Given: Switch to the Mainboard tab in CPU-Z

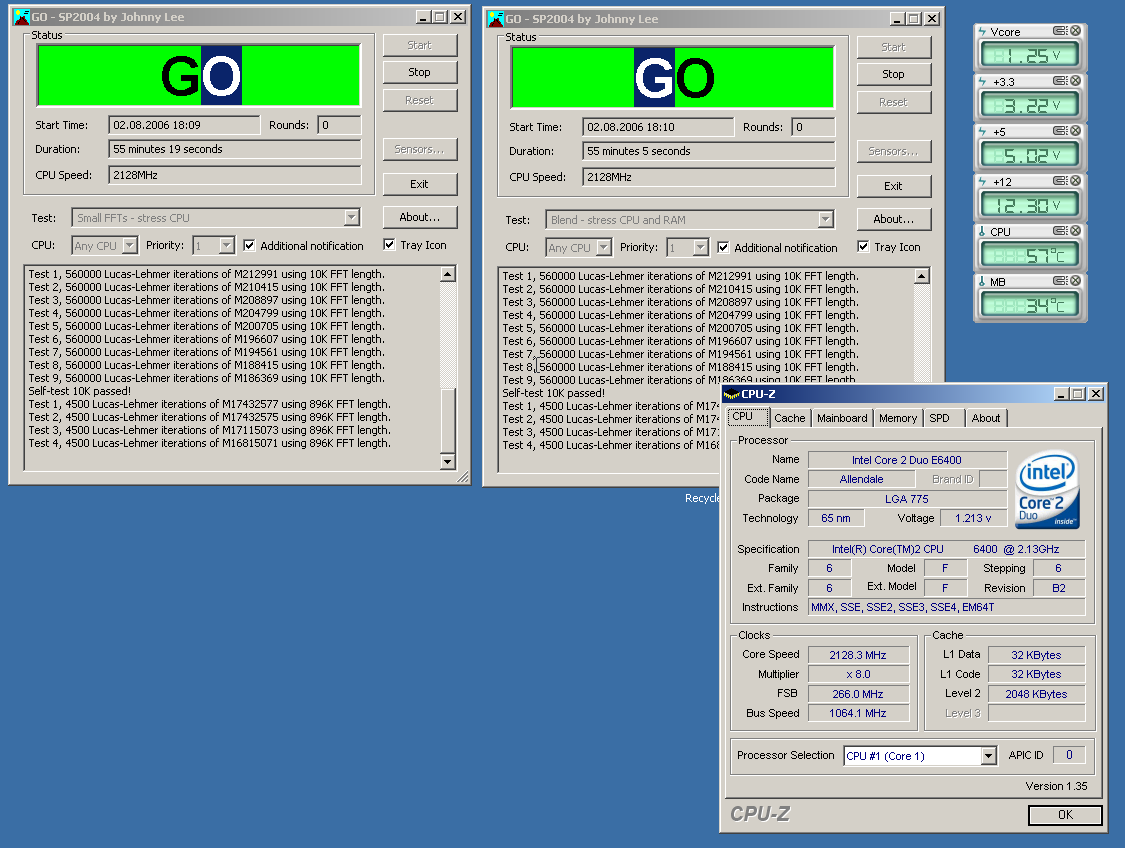Looking at the screenshot, I should (x=842, y=418).
